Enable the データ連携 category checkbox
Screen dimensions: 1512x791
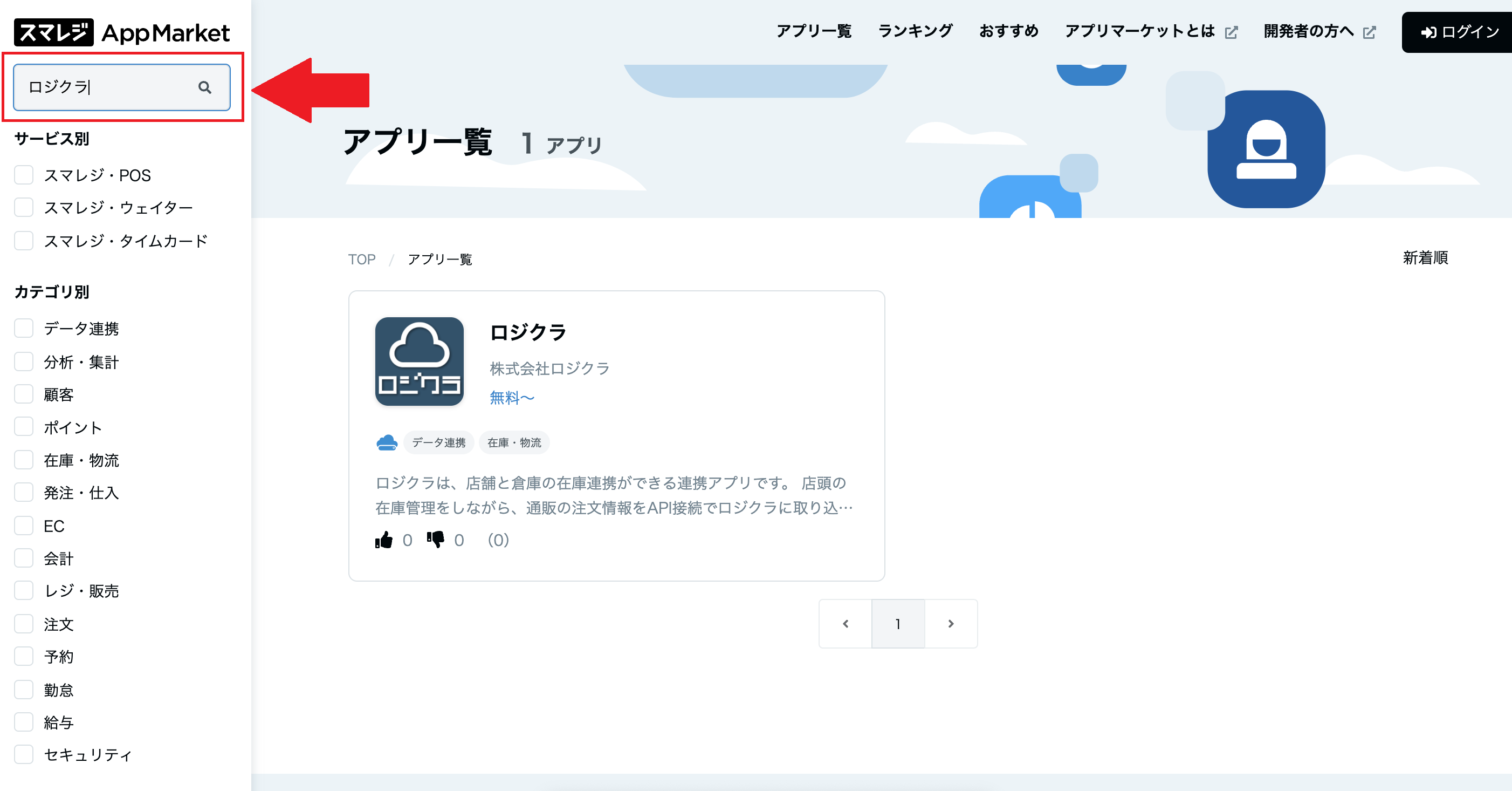tap(24, 328)
